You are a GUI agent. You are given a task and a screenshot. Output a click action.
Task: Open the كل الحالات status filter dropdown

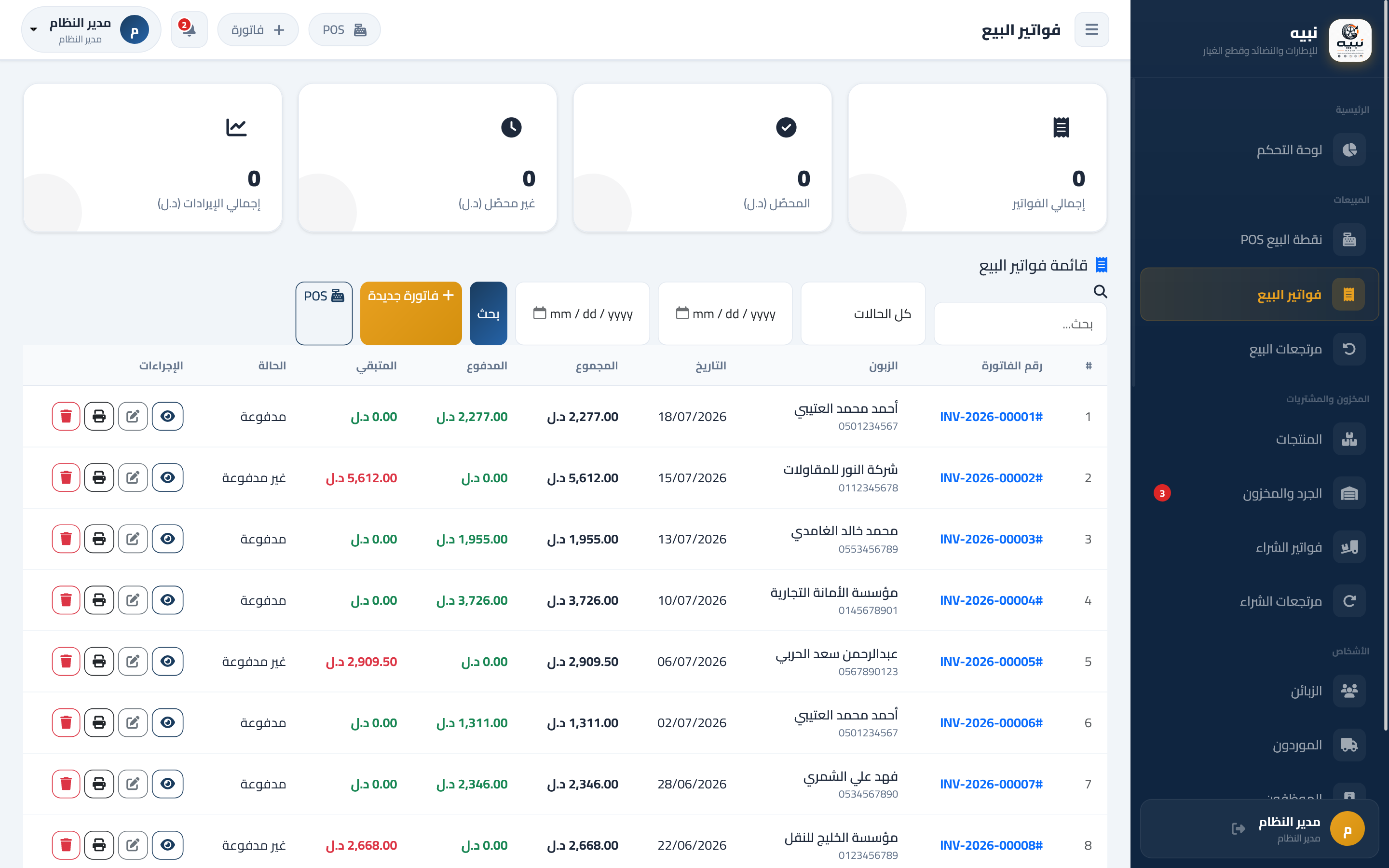coord(863,313)
